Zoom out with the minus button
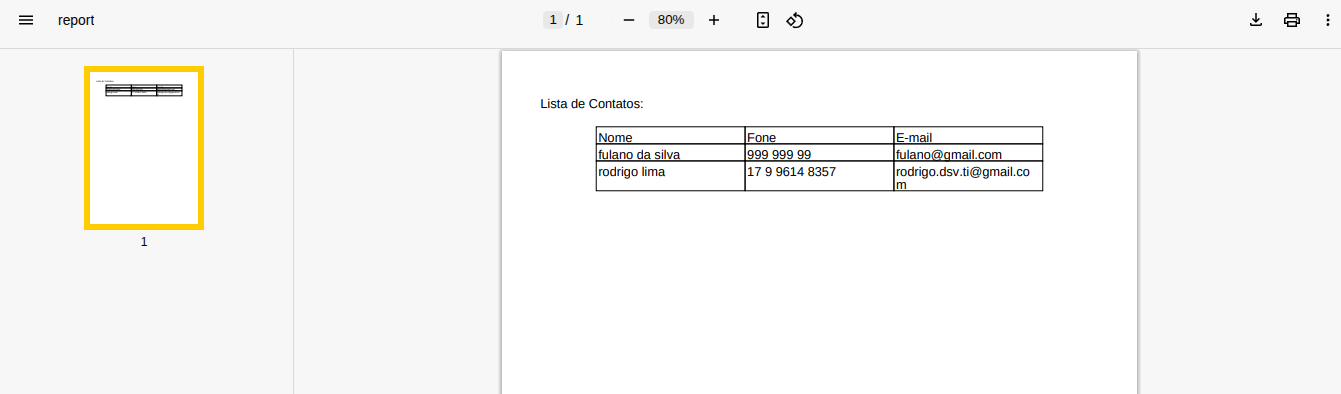 628,20
